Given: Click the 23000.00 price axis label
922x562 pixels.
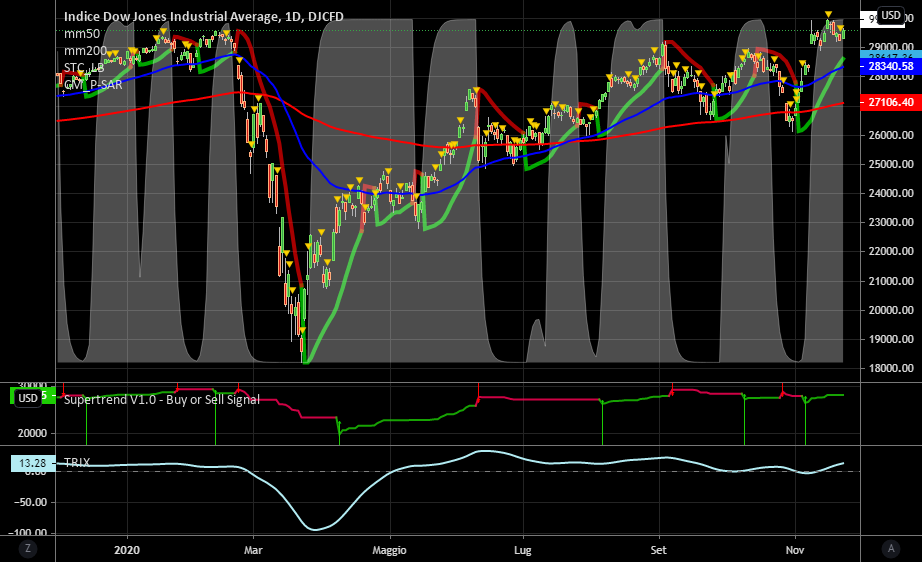Looking at the screenshot, I should (891, 222).
